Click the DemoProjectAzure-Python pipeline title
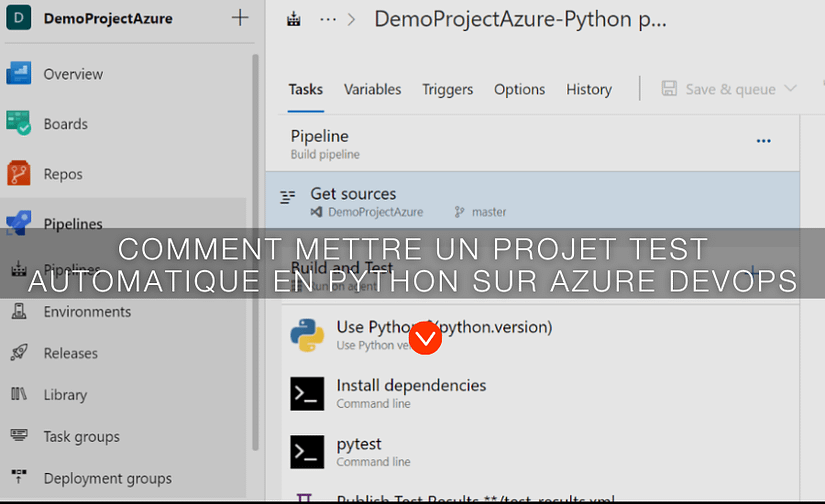Image resolution: width=825 pixels, height=504 pixels. [520, 19]
